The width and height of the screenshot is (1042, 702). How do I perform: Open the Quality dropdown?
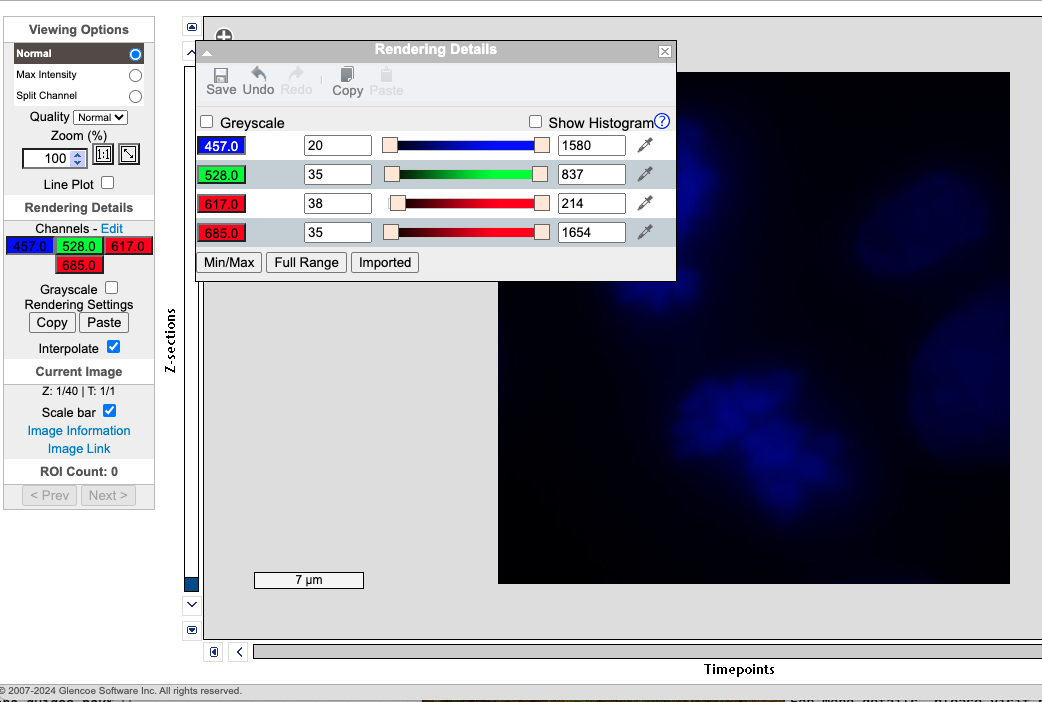[100, 117]
